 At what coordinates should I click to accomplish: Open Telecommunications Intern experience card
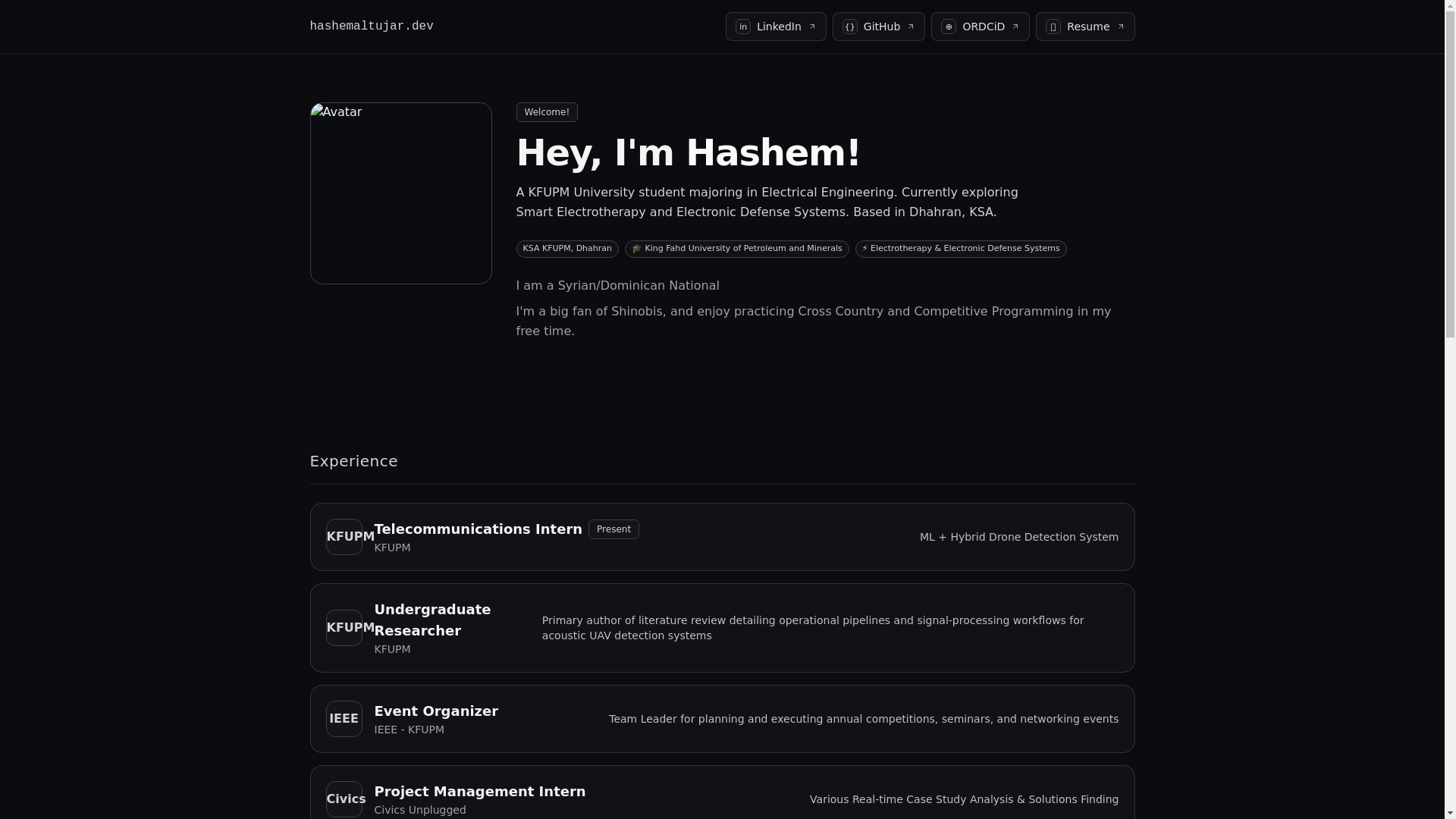(722, 537)
